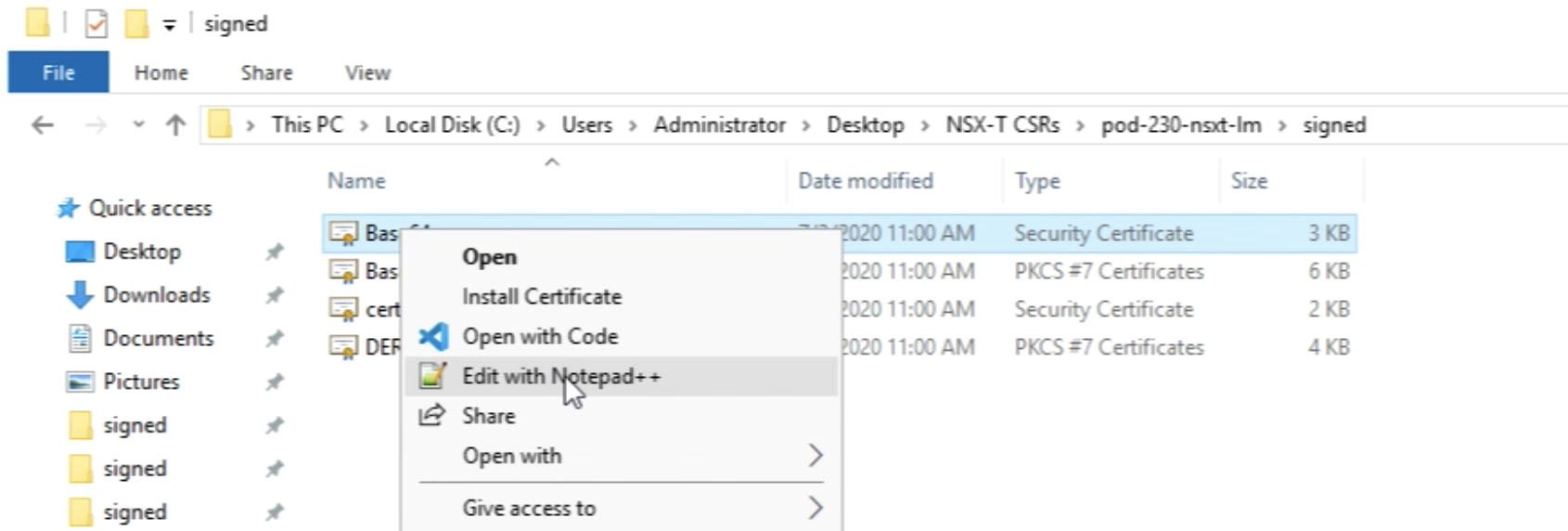1568x531 pixels.
Task: Click the Pictures icon in sidebar
Action: pyautogui.click(x=80, y=382)
